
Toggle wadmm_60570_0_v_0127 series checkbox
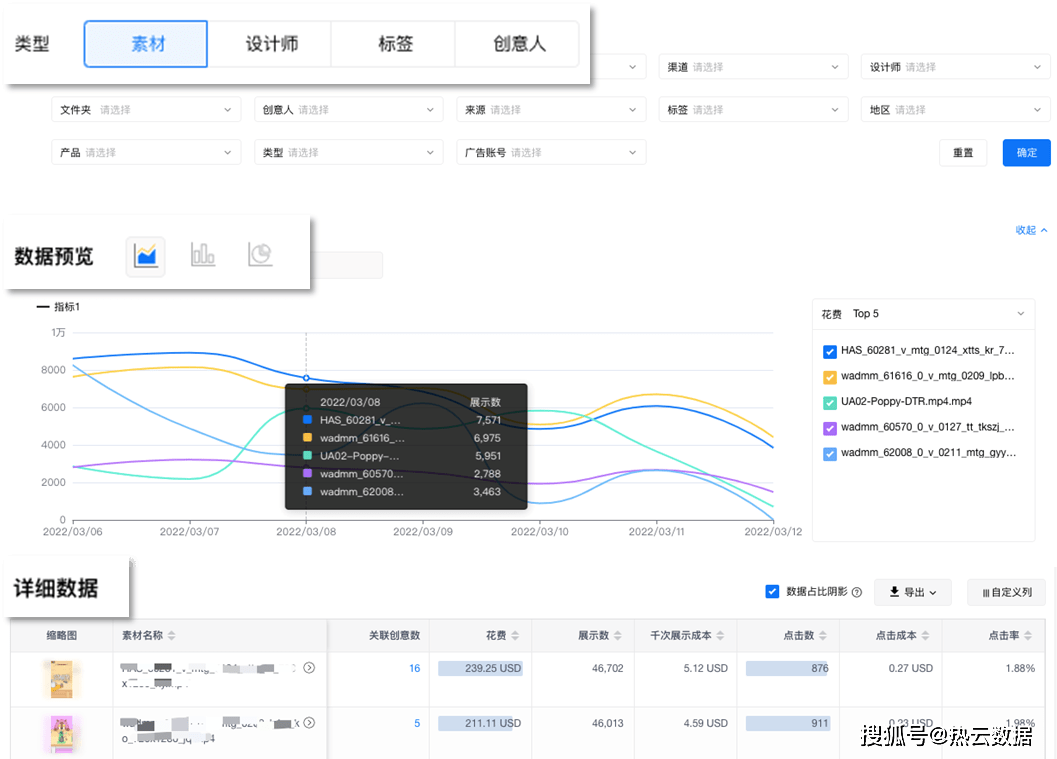point(830,428)
